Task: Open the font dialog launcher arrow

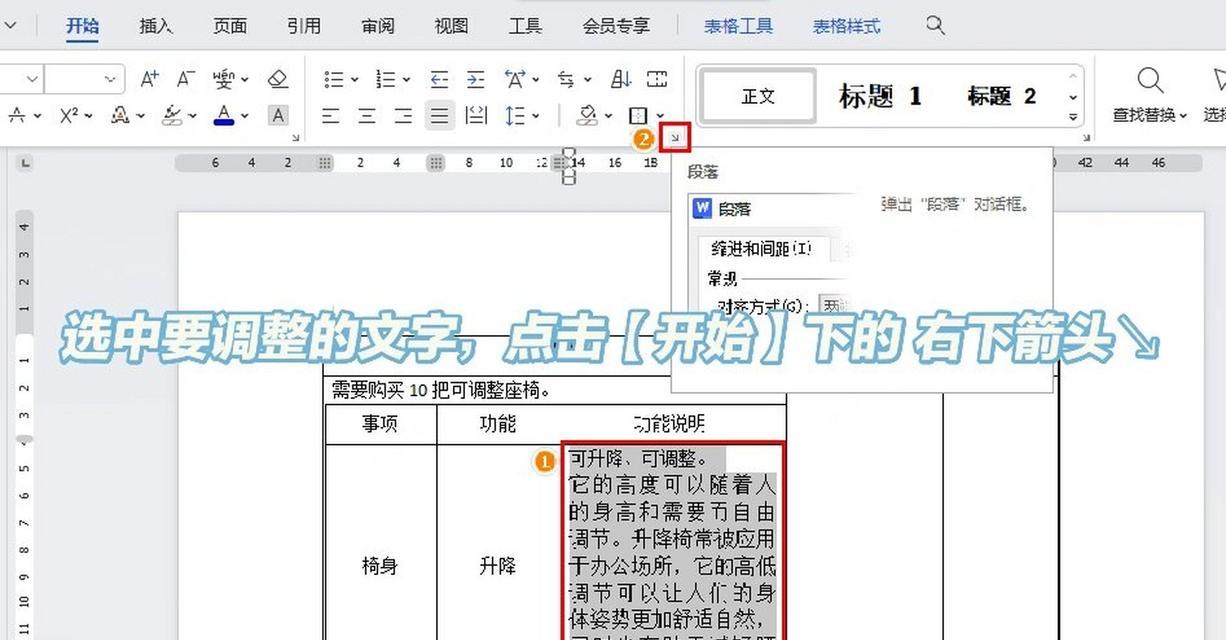Action: (x=295, y=138)
